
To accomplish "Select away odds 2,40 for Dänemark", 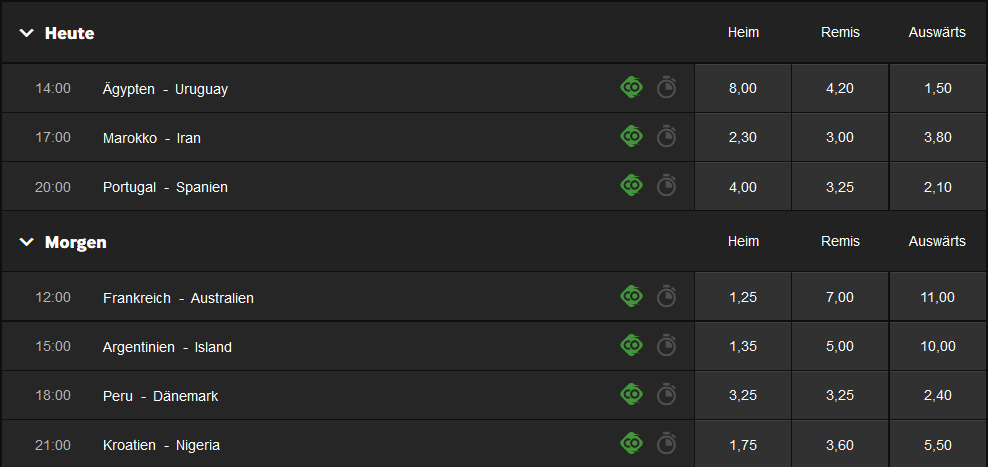I will (x=938, y=395).
